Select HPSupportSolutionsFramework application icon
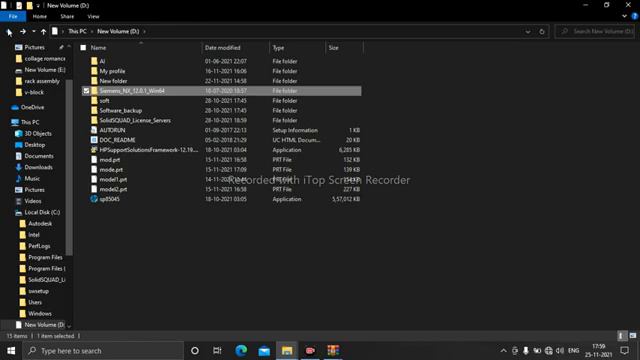 94,150
